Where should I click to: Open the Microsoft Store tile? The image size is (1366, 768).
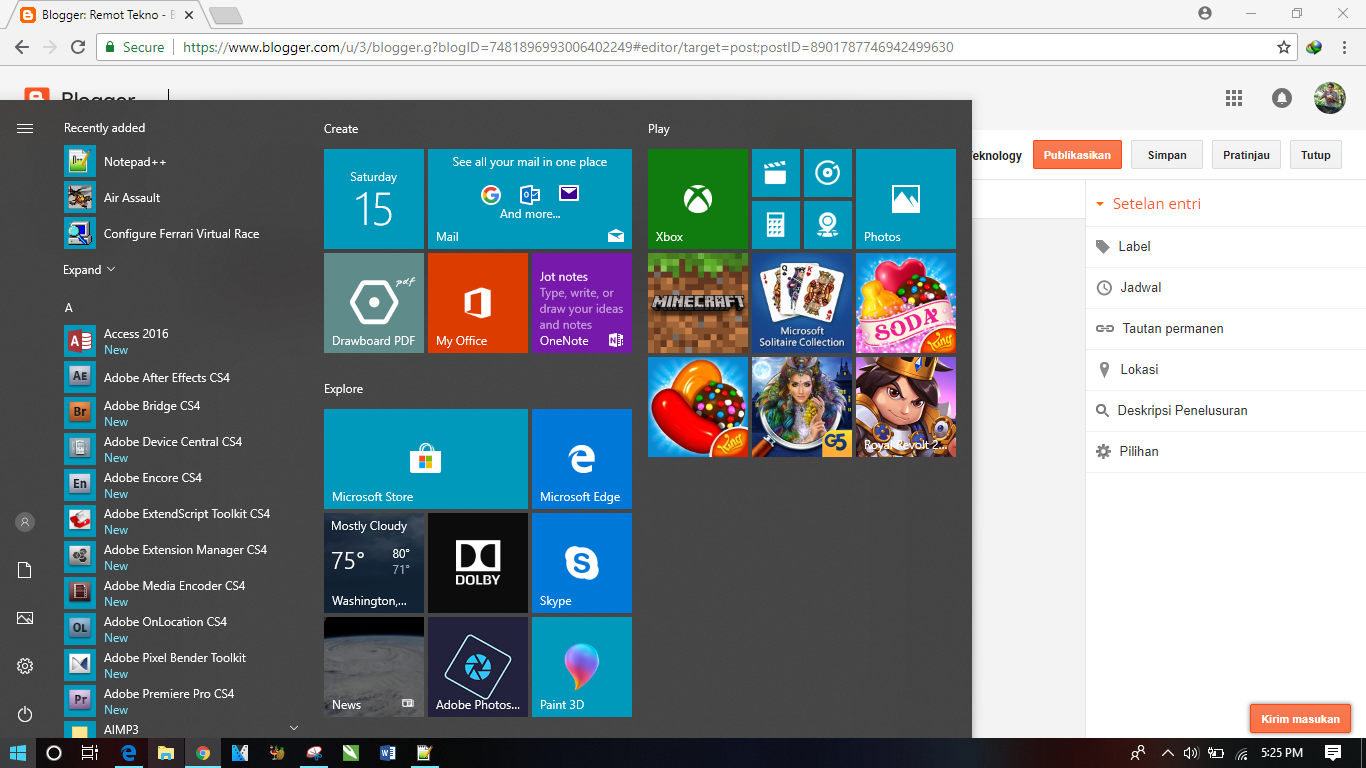(425, 458)
